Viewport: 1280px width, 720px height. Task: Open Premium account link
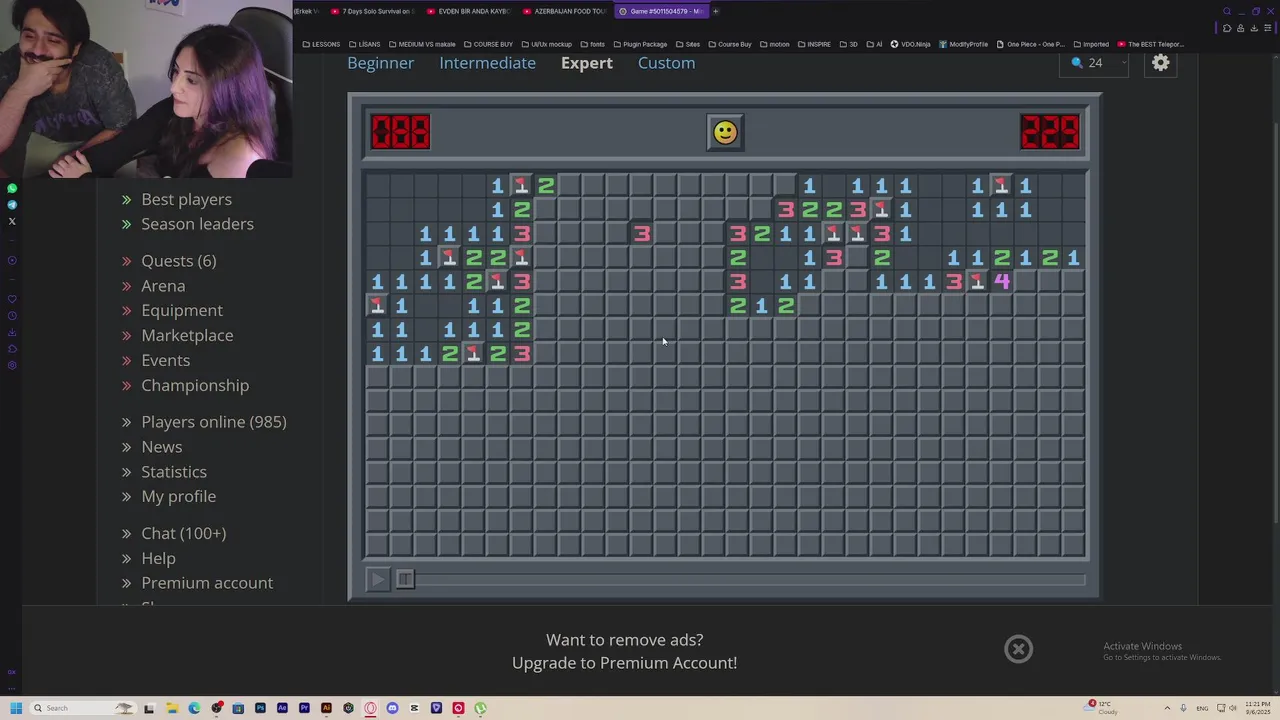[x=207, y=583]
